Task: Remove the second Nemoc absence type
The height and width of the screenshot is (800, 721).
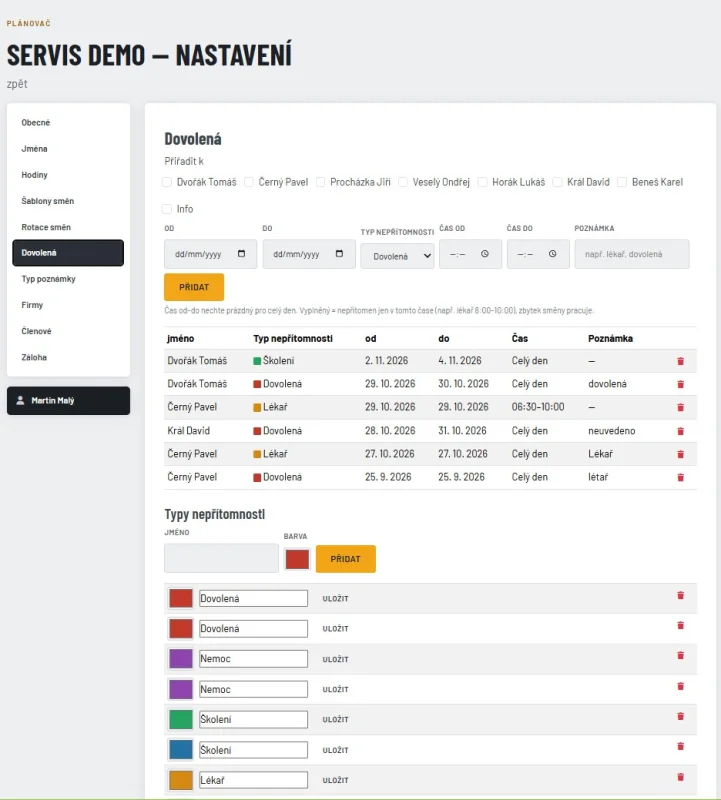Action: tap(680, 686)
